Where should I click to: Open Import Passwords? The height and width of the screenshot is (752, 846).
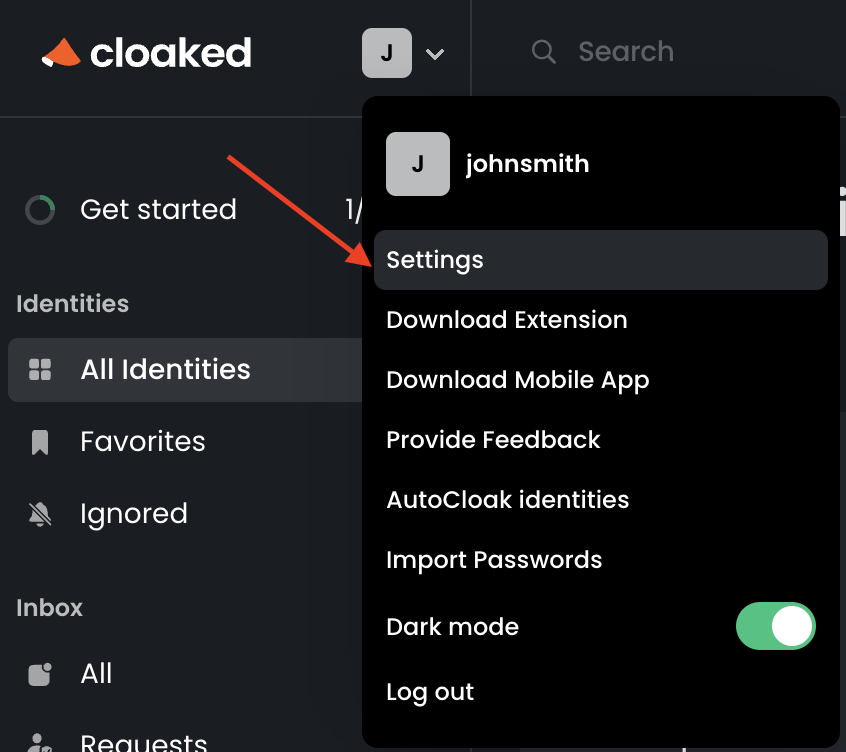click(601, 559)
